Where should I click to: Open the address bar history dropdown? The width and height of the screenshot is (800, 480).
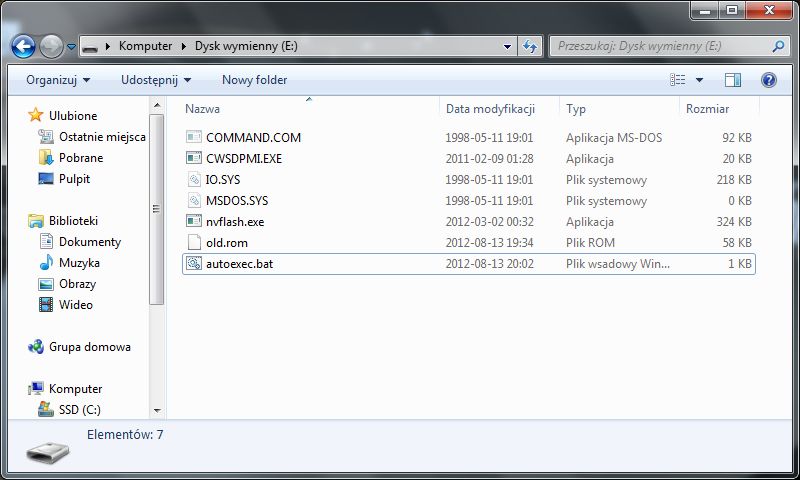coord(507,46)
